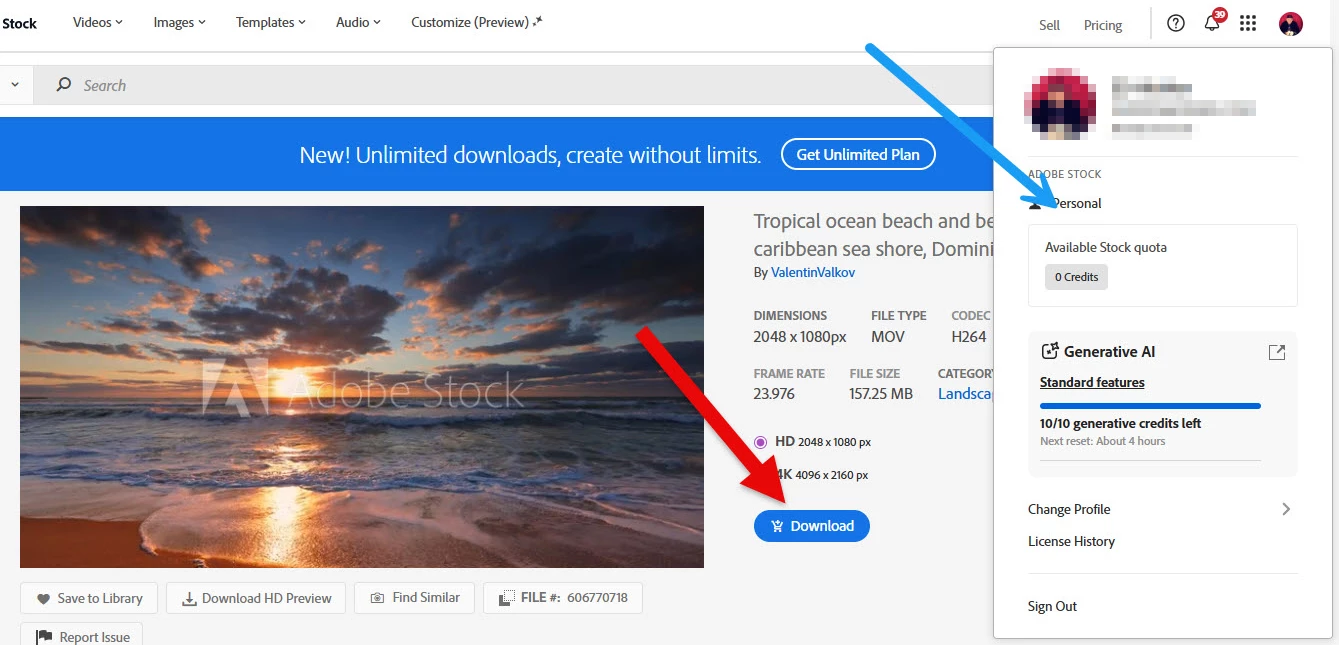Expand the Templates menu

(271, 22)
